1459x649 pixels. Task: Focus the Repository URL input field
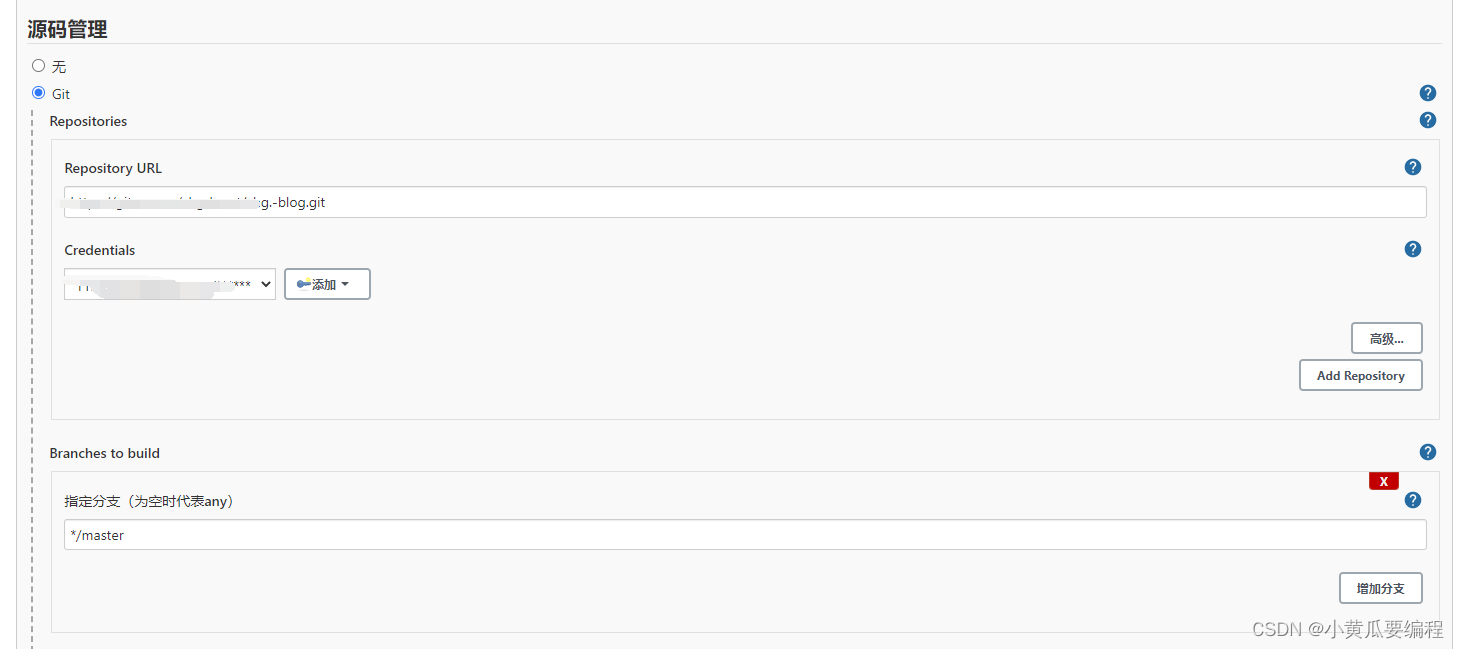click(x=745, y=202)
